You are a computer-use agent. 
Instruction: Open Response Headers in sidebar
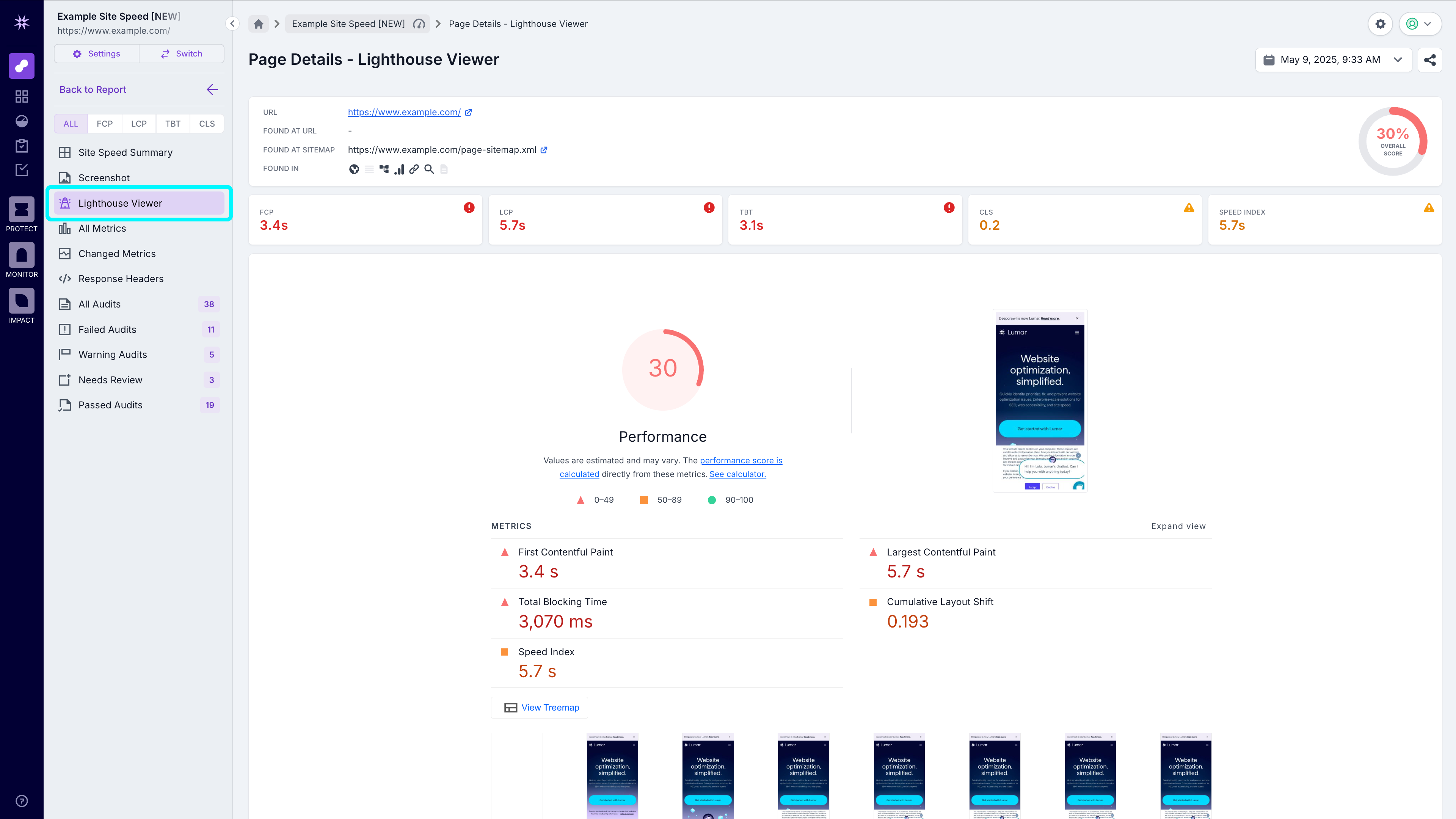point(139,279)
